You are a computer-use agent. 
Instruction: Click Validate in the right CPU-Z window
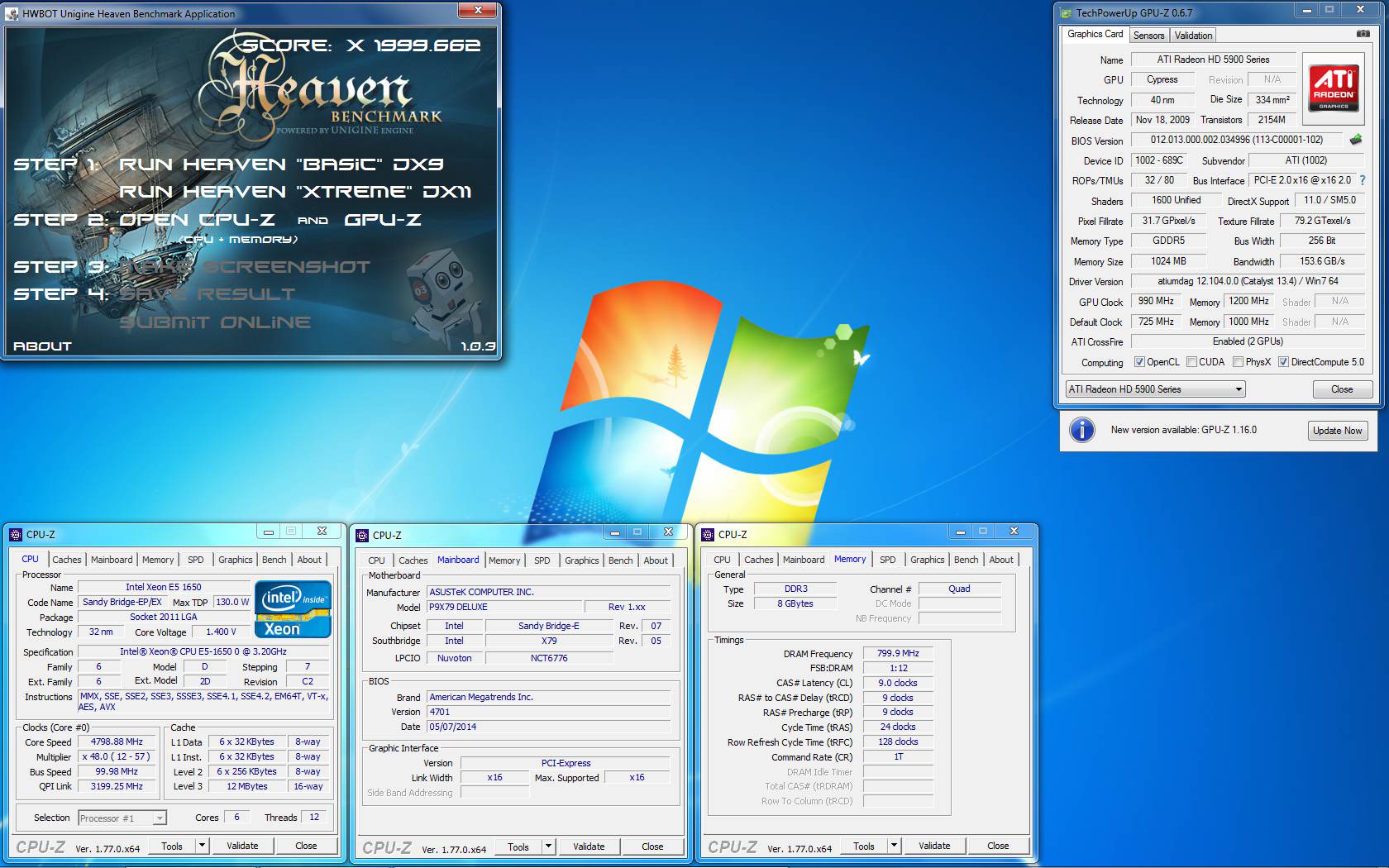tap(934, 846)
